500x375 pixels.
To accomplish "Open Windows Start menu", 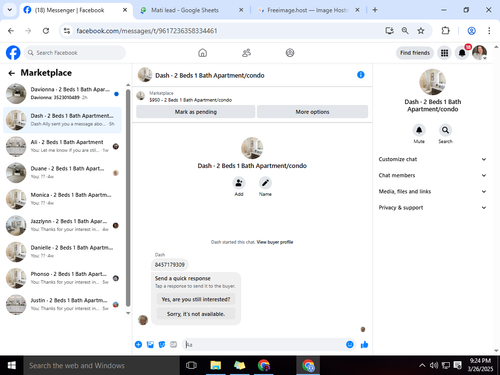I will click(12, 365).
